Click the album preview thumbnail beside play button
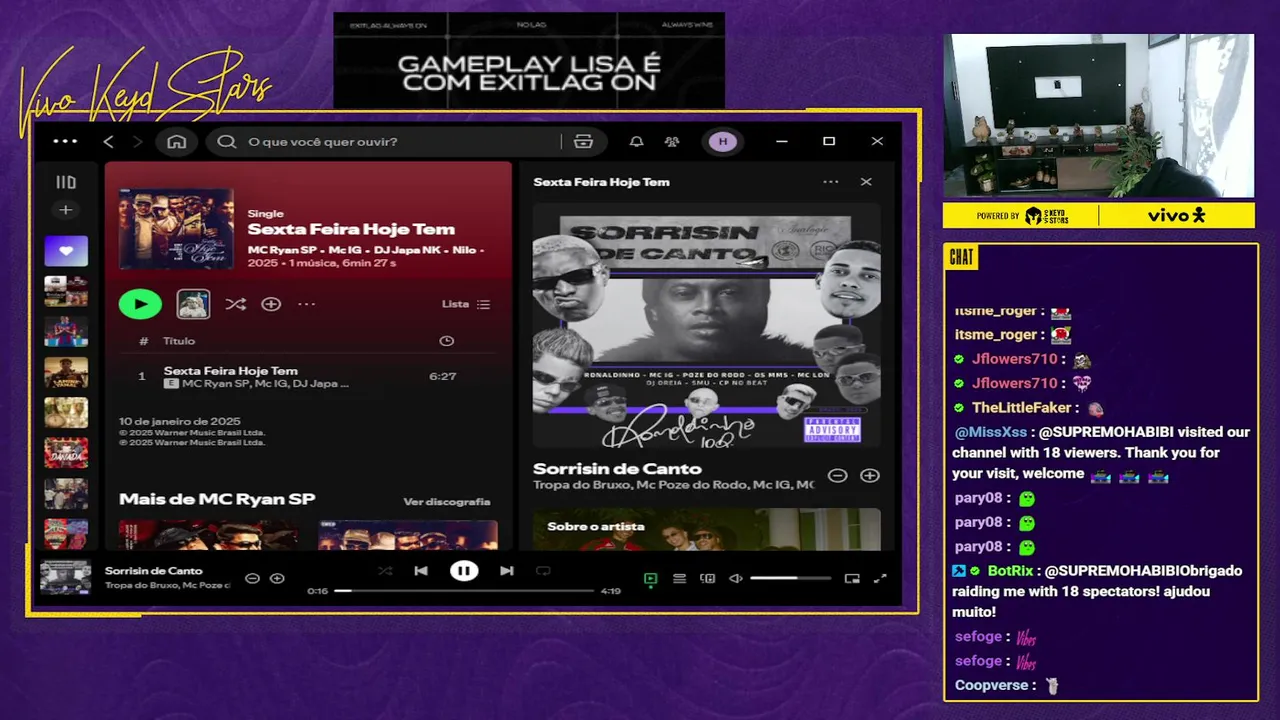Image resolution: width=1280 pixels, height=720 pixels. (x=193, y=304)
